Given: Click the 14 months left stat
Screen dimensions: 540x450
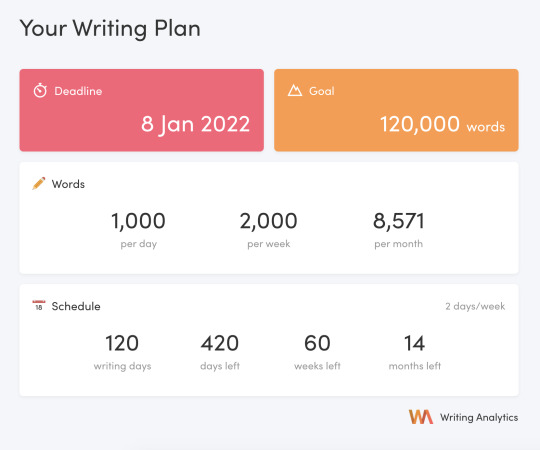Looking at the screenshot, I should pyautogui.click(x=415, y=352).
